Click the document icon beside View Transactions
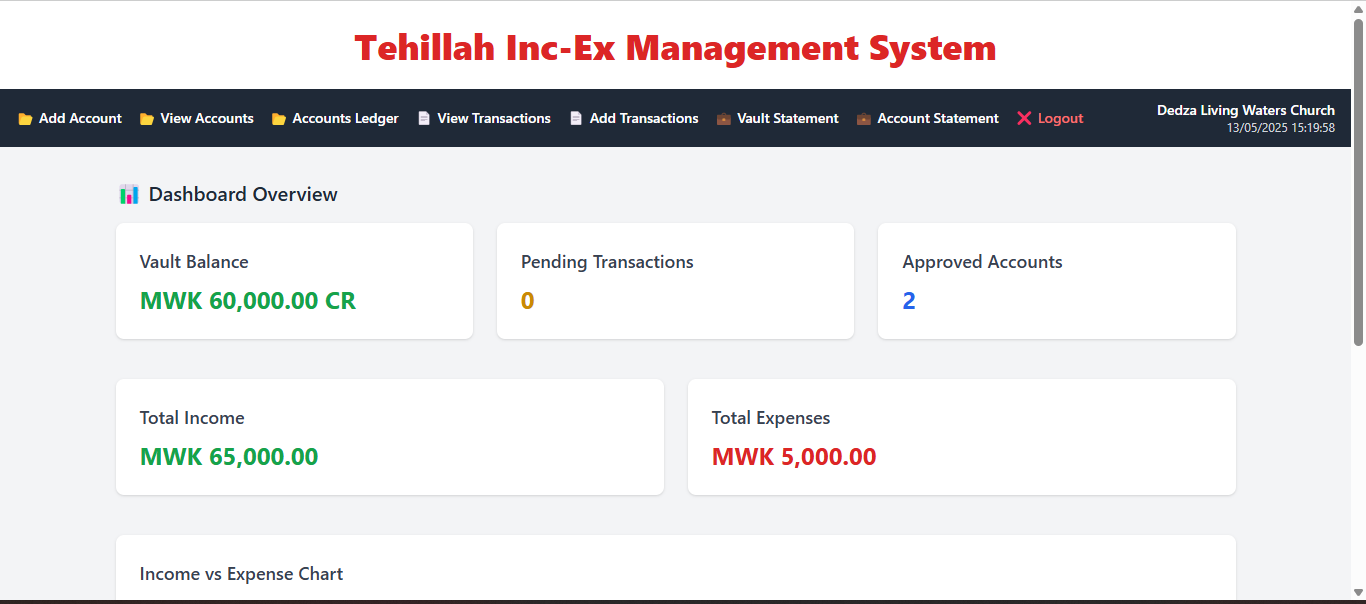This screenshot has height=604, width=1366. tap(424, 119)
